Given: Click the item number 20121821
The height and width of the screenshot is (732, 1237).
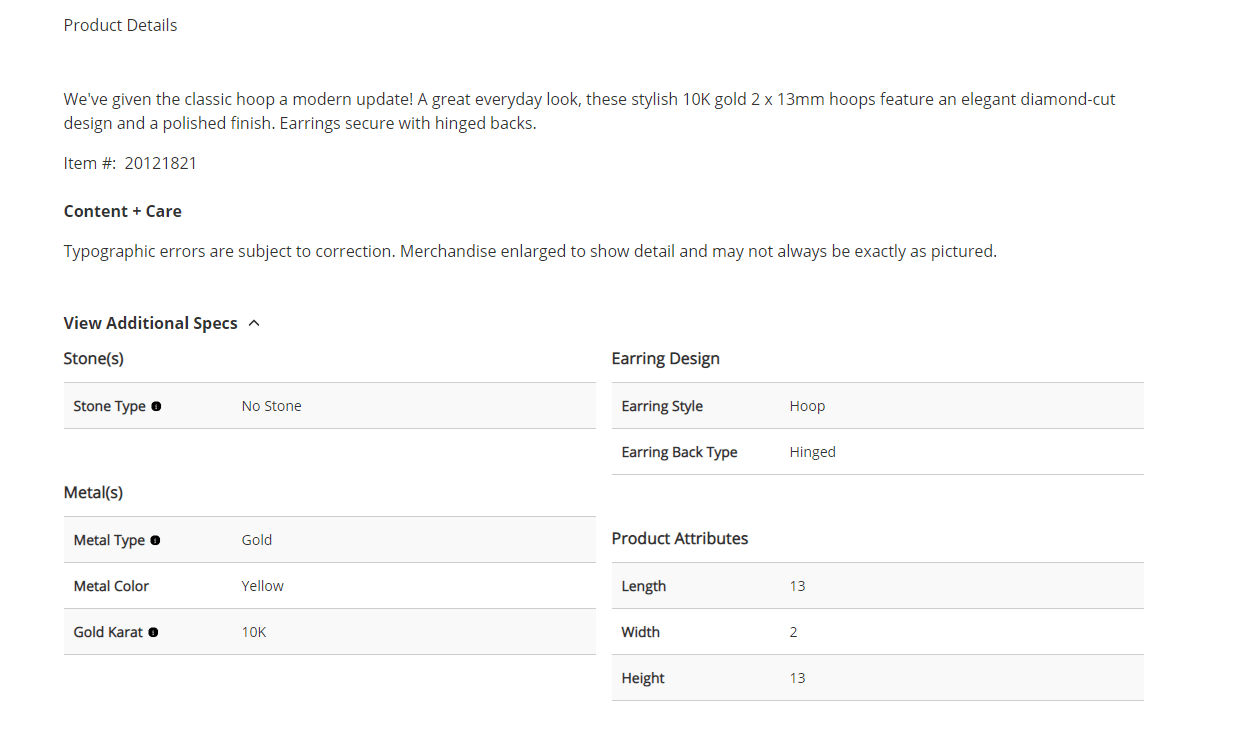Looking at the screenshot, I should click(x=160, y=163).
